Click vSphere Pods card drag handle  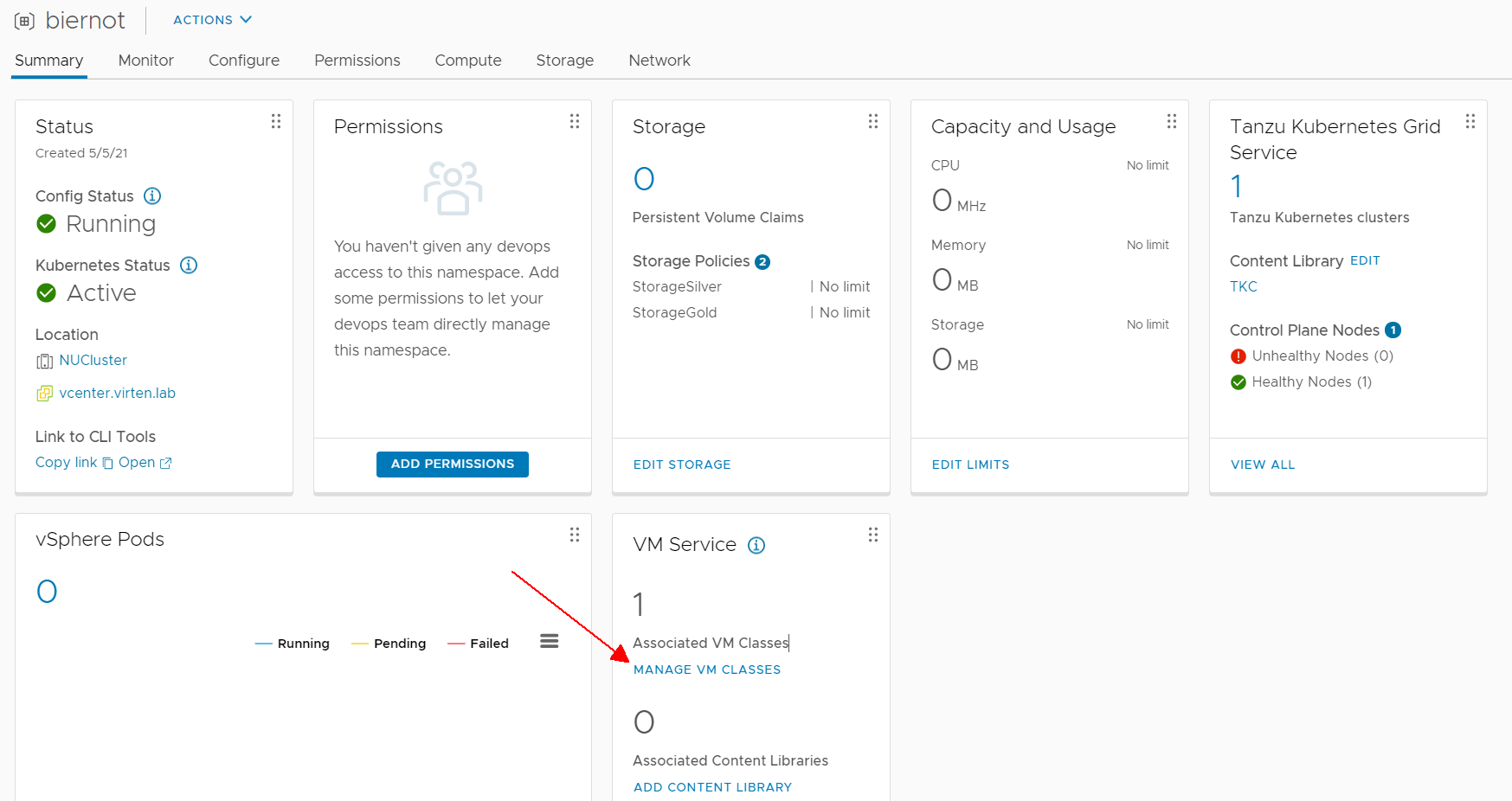click(x=575, y=535)
